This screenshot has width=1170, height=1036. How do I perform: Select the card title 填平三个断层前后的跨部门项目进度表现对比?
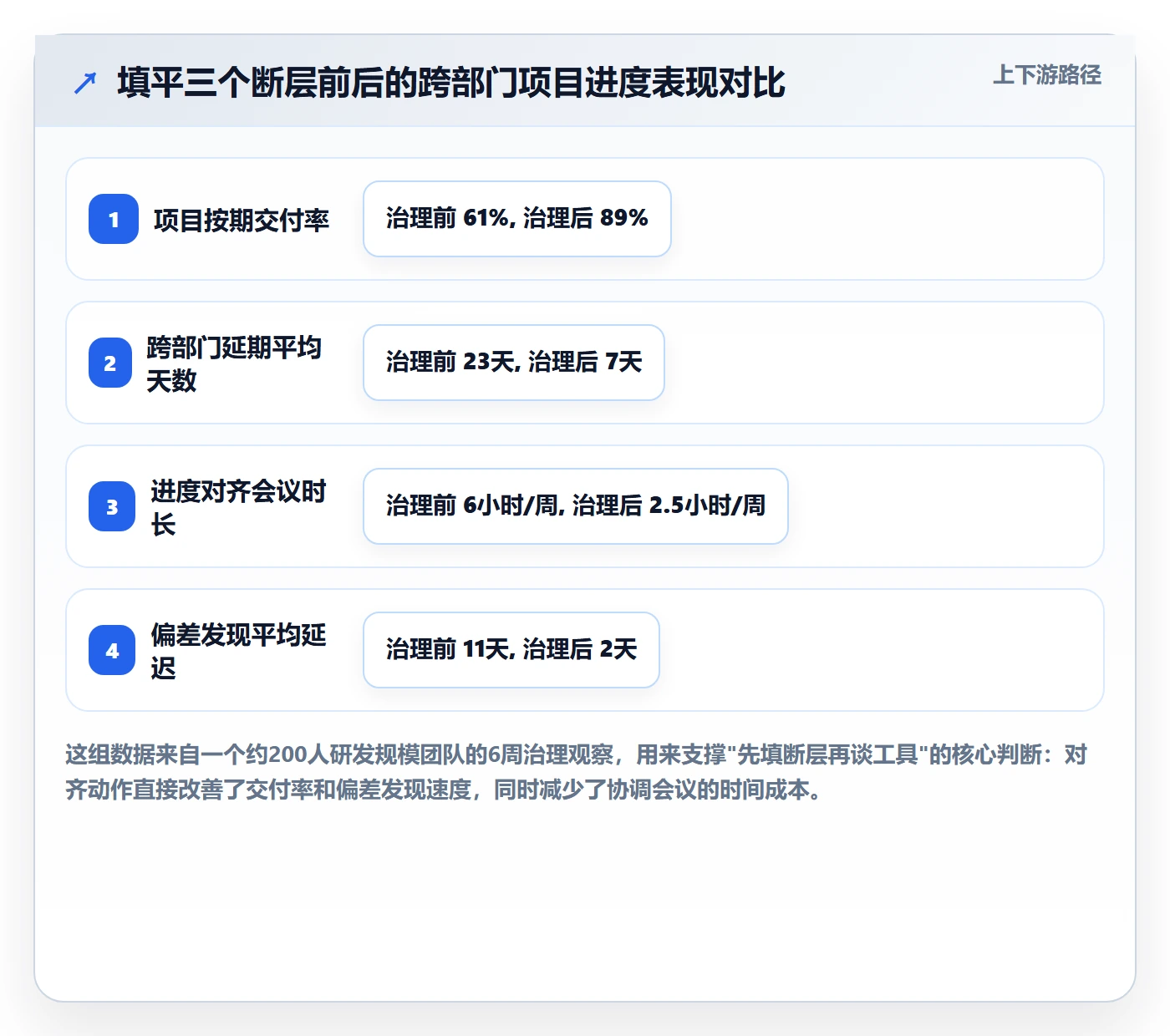[451, 83]
